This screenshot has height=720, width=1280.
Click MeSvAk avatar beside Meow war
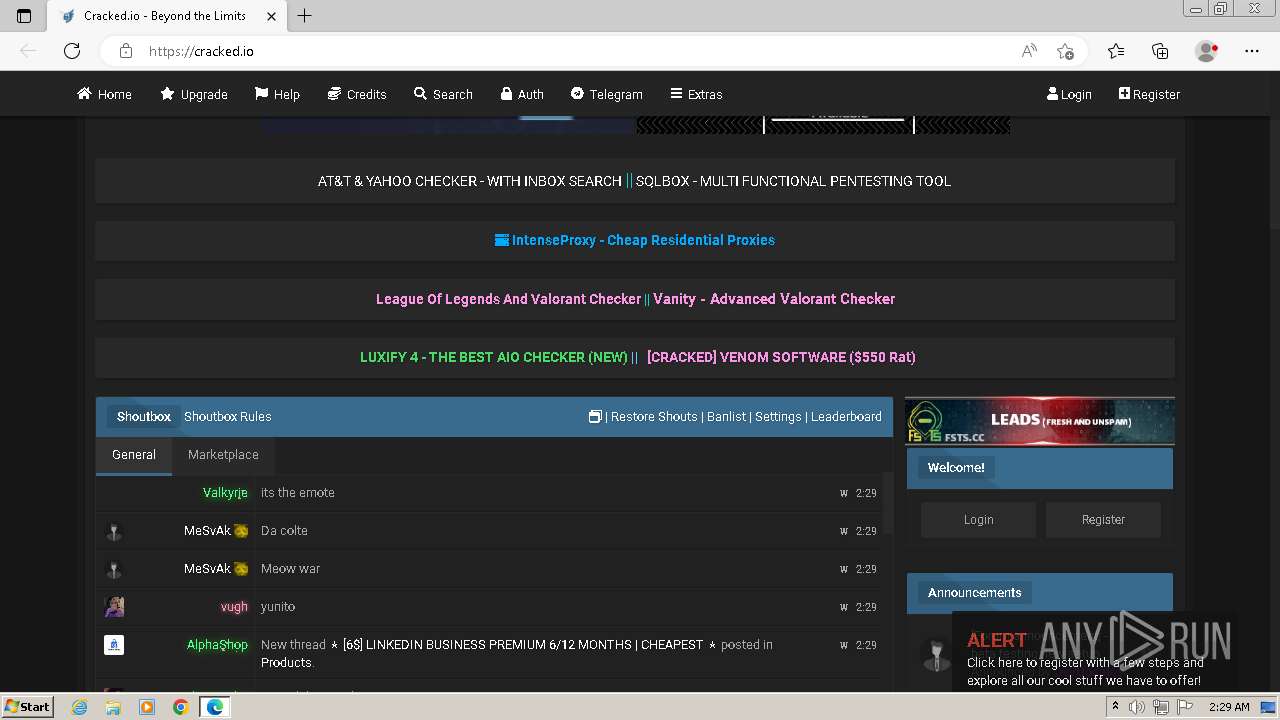[x=114, y=569]
